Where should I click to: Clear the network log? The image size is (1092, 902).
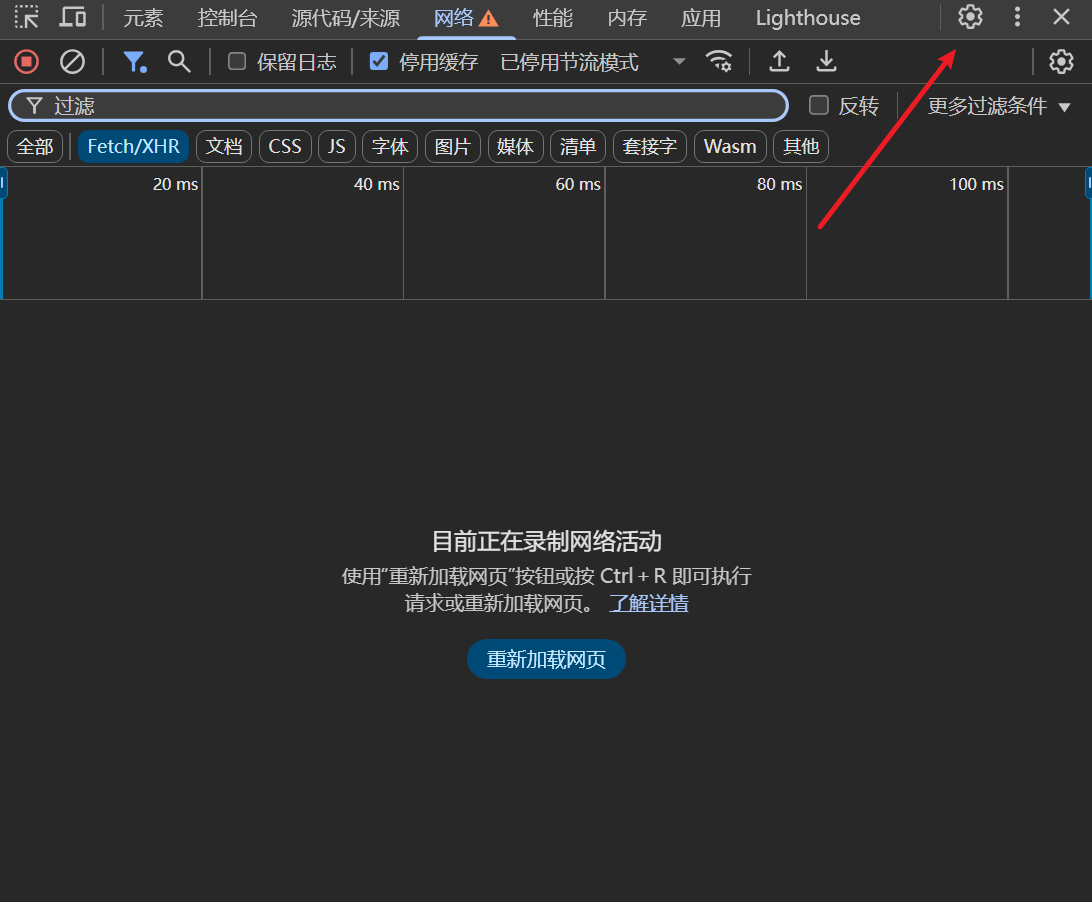click(x=72, y=62)
